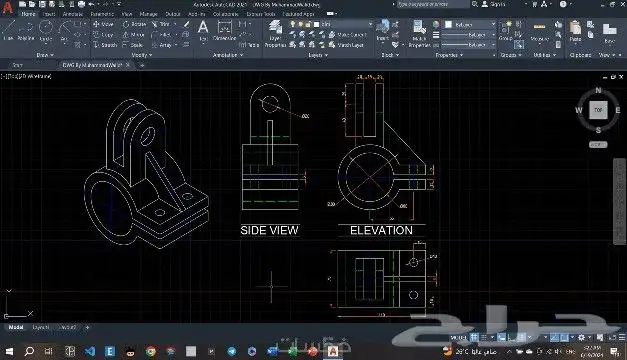Open object color ByLayer swatch dropdown

[x=469, y=24]
